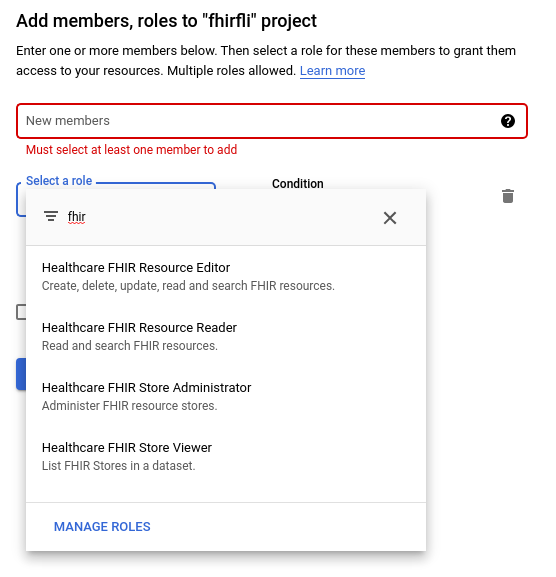
Task: Click the blue button behind the dropdown
Action: (x=21, y=374)
